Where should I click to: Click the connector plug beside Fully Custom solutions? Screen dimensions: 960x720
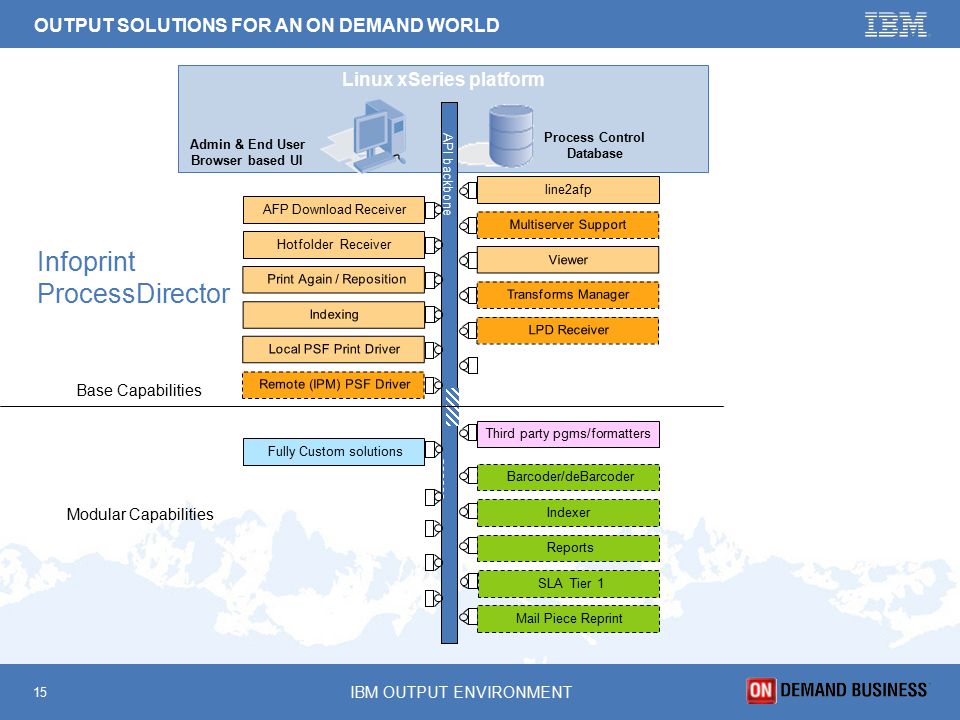tap(433, 450)
